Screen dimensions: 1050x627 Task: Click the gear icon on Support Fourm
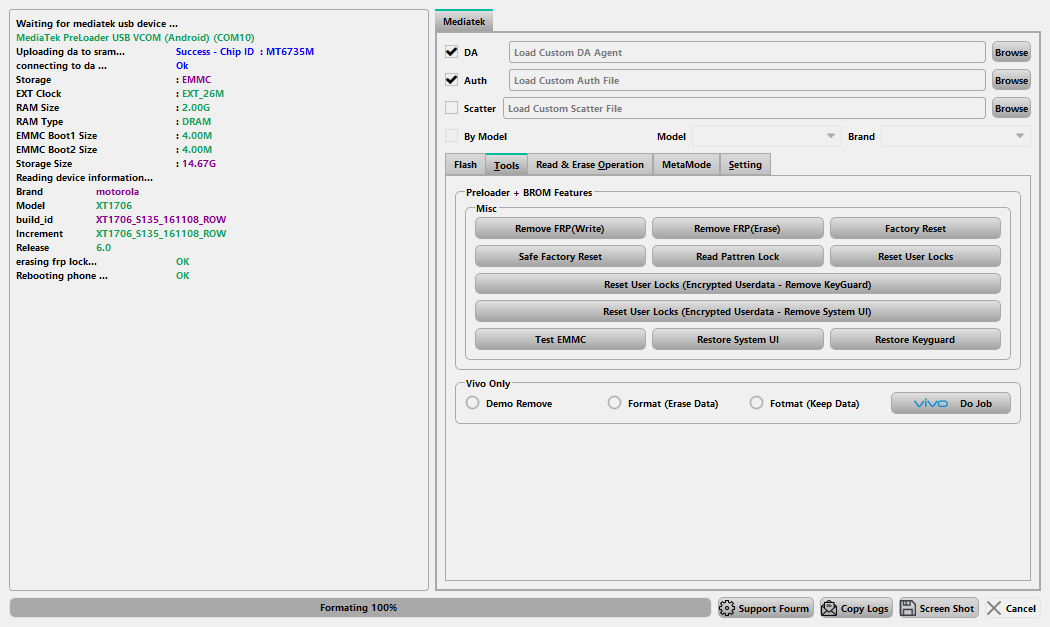[727, 608]
